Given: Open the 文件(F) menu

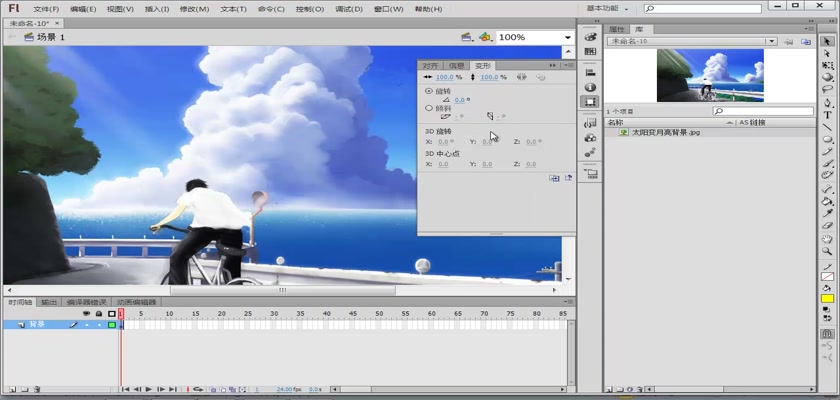Looking at the screenshot, I should pyautogui.click(x=46, y=9).
